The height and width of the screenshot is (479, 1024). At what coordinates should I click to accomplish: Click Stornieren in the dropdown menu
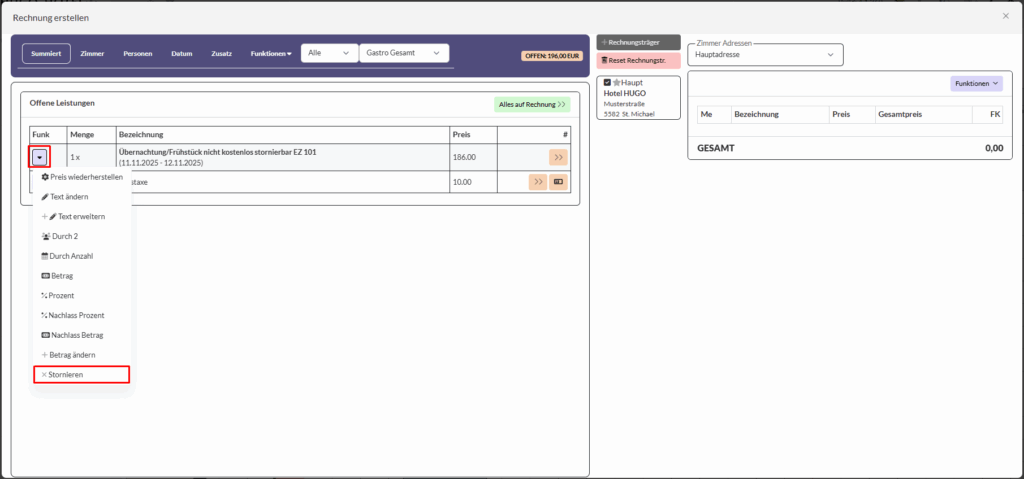pyautogui.click(x=82, y=374)
